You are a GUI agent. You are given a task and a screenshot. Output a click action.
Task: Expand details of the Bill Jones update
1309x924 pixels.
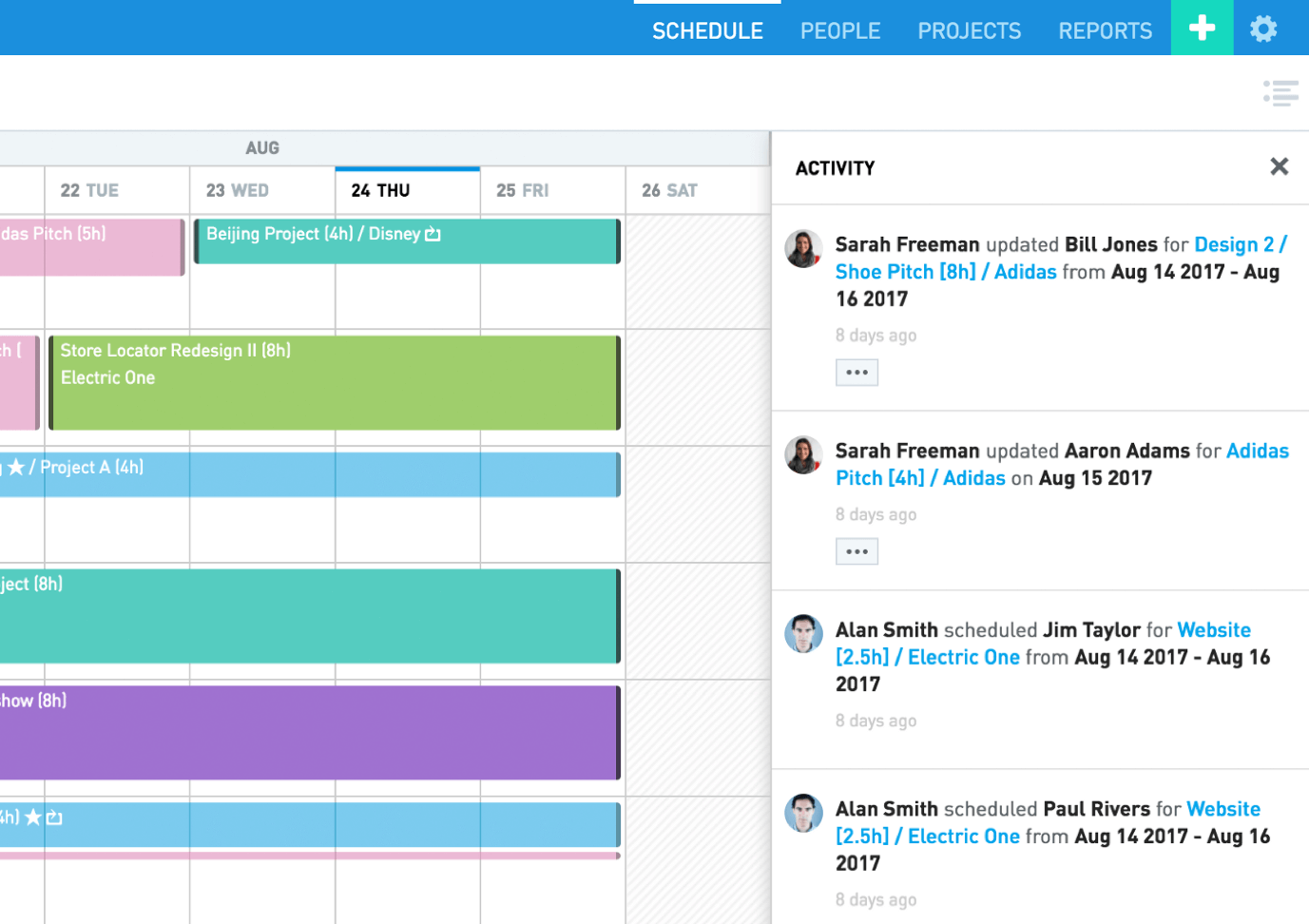pyautogui.click(x=857, y=373)
